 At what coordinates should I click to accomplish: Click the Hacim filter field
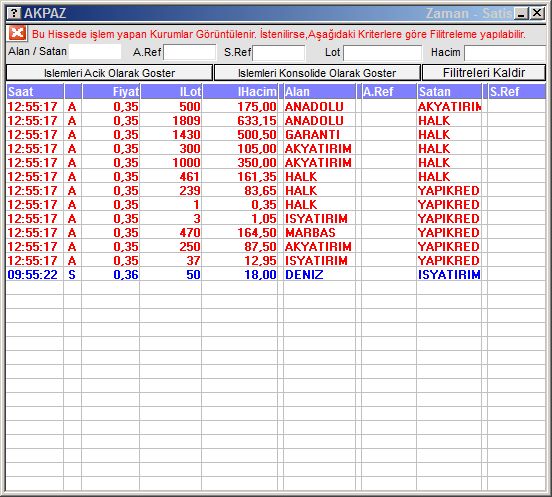click(x=505, y=53)
